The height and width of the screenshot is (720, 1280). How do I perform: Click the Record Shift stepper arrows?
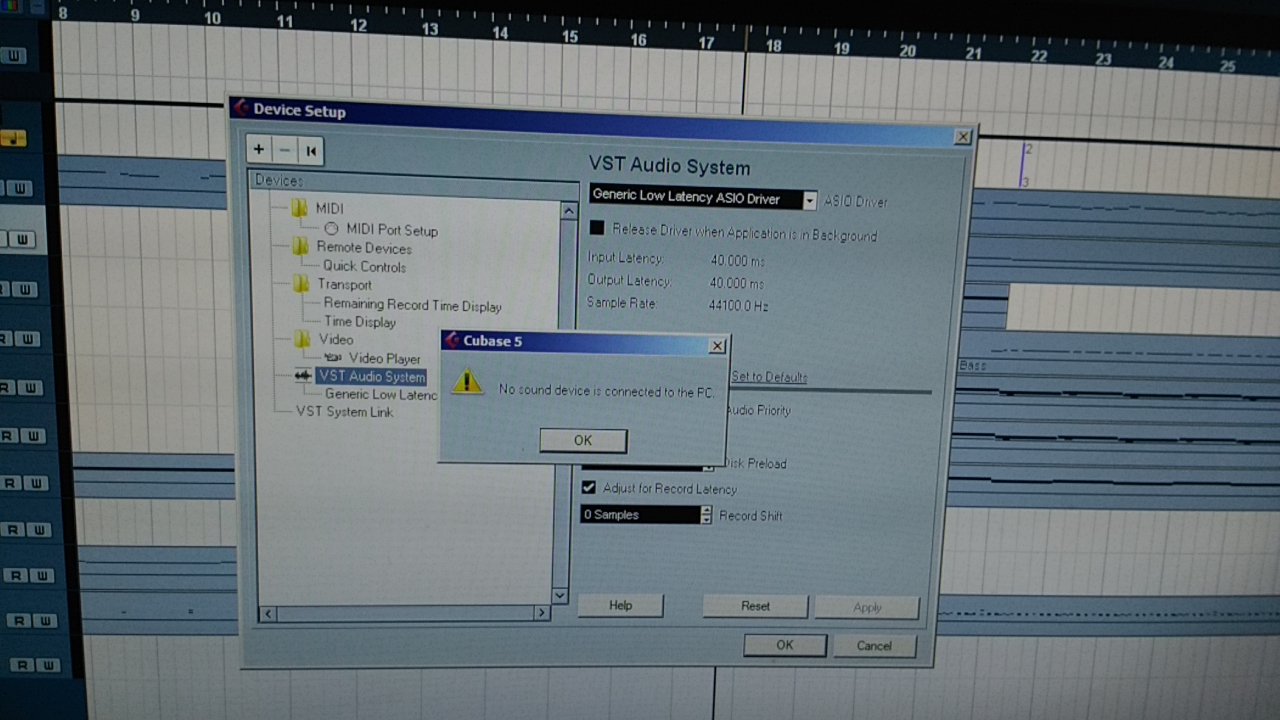[x=706, y=515]
